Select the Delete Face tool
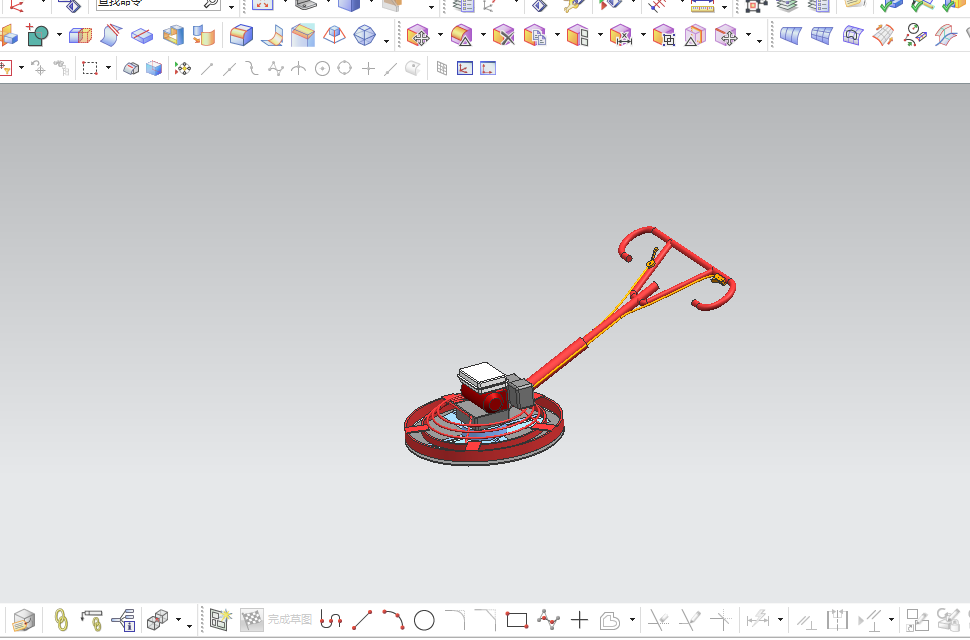This screenshot has width=970, height=640. 503,35
